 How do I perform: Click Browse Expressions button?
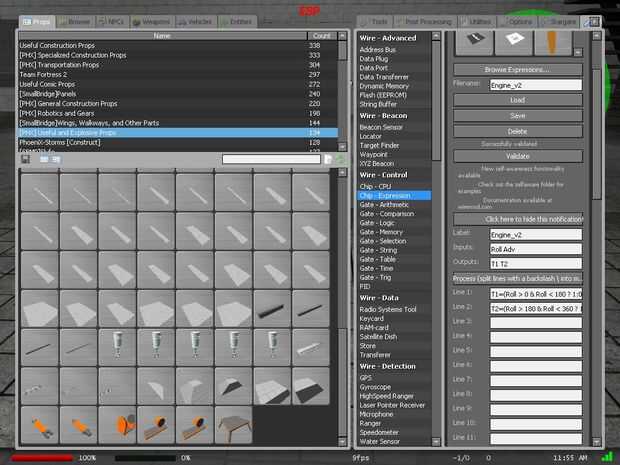[x=518, y=70]
